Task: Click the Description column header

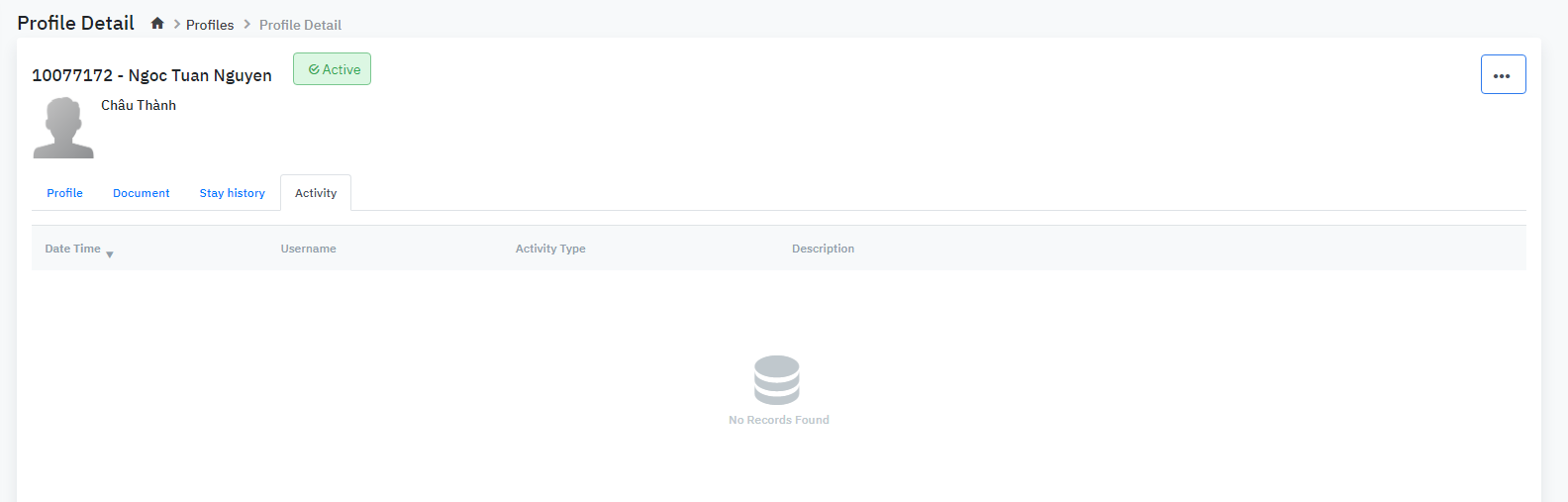Action: 823,249
